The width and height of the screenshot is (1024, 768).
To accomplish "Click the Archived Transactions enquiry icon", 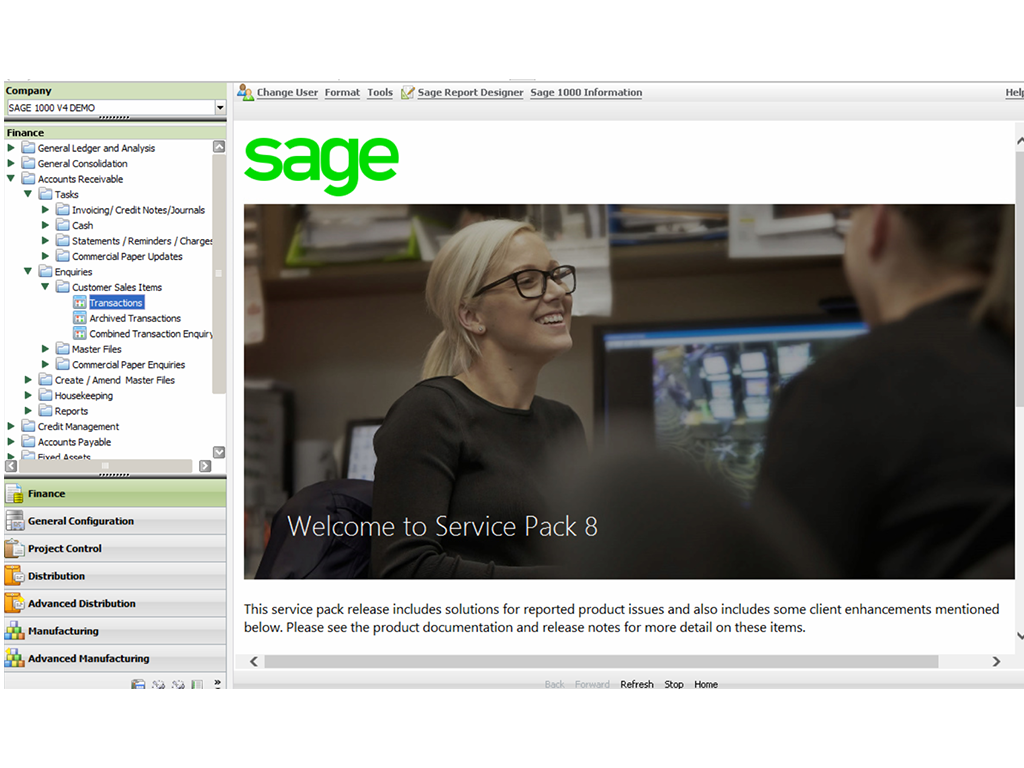I will pyautogui.click(x=80, y=318).
